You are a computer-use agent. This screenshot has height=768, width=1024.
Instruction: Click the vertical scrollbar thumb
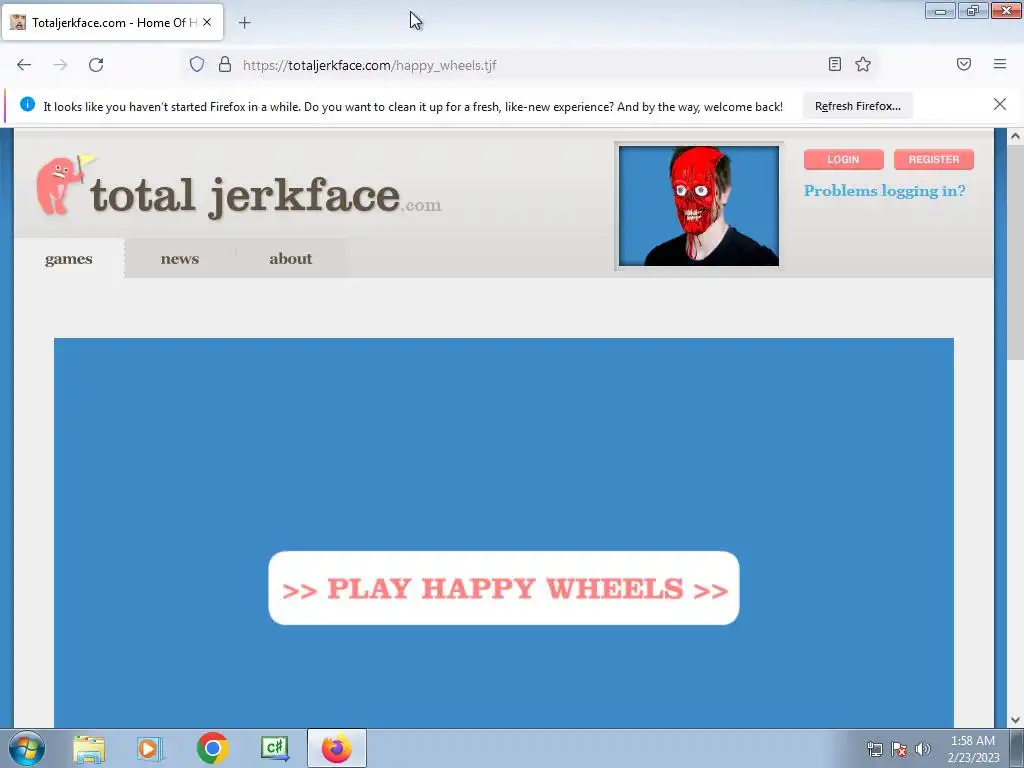pyautogui.click(x=1015, y=252)
